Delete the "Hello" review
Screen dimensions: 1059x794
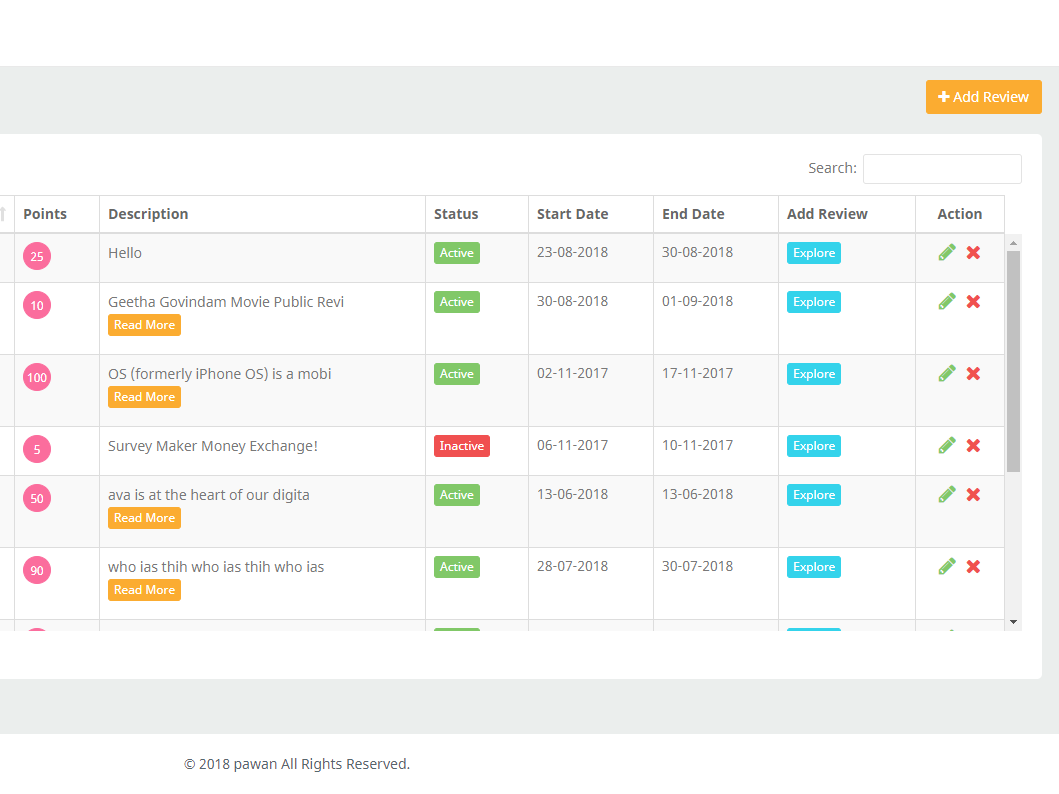click(x=973, y=252)
